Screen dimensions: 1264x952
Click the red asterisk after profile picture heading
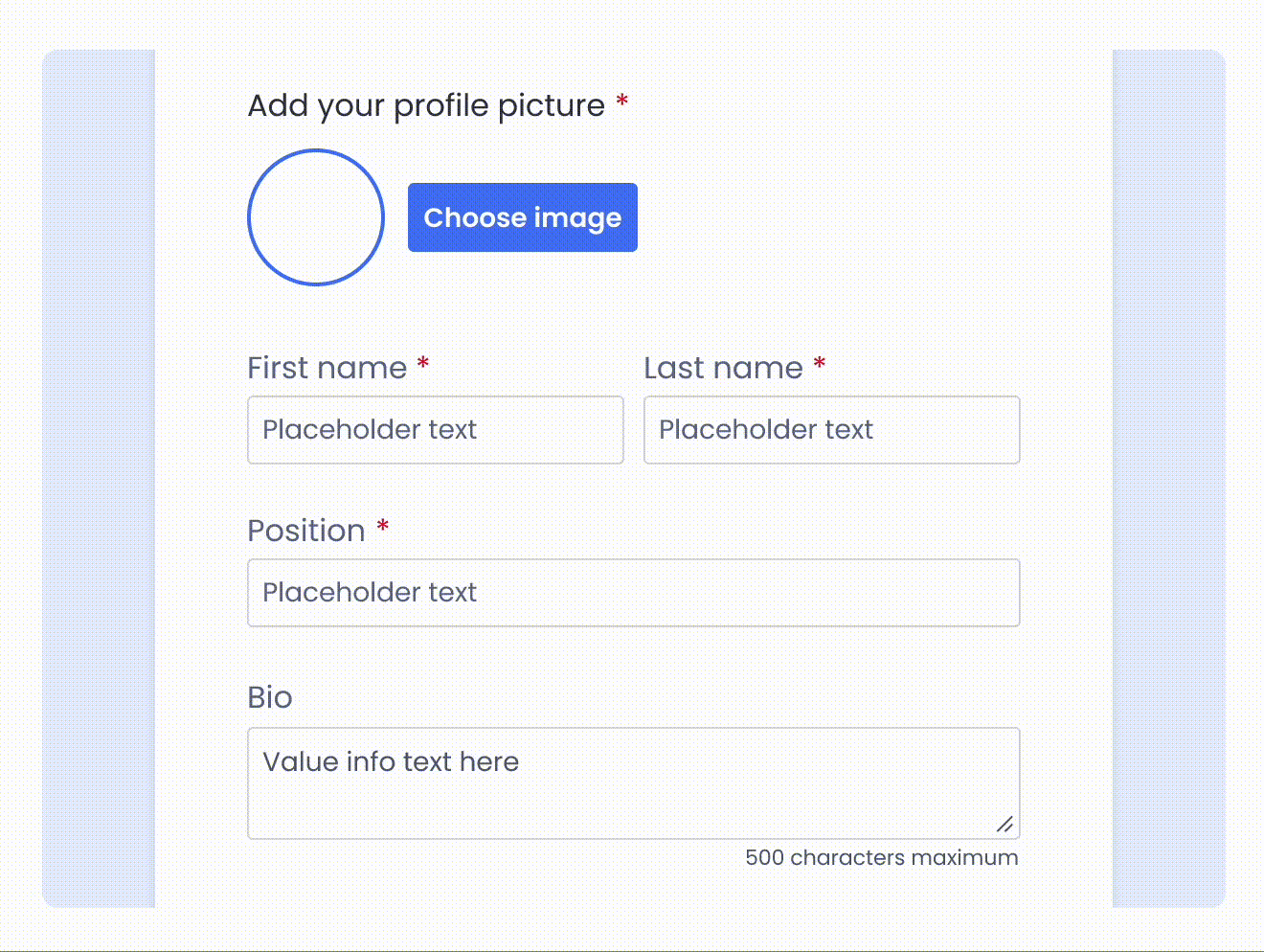pyautogui.click(x=621, y=102)
